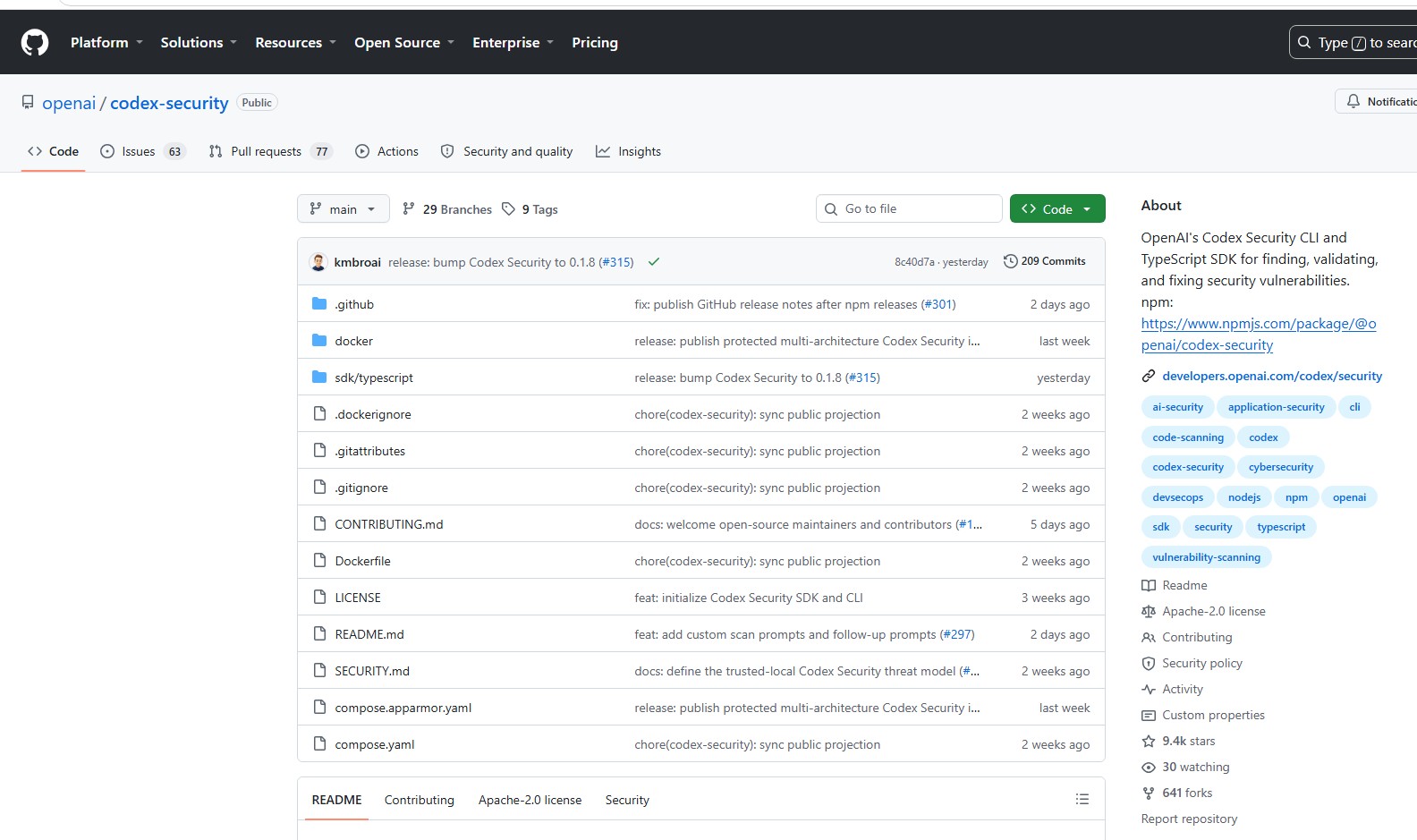The height and width of the screenshot is (840, 1417).
Task: Click kmbroai's avatar image
Action: point(318,262)
